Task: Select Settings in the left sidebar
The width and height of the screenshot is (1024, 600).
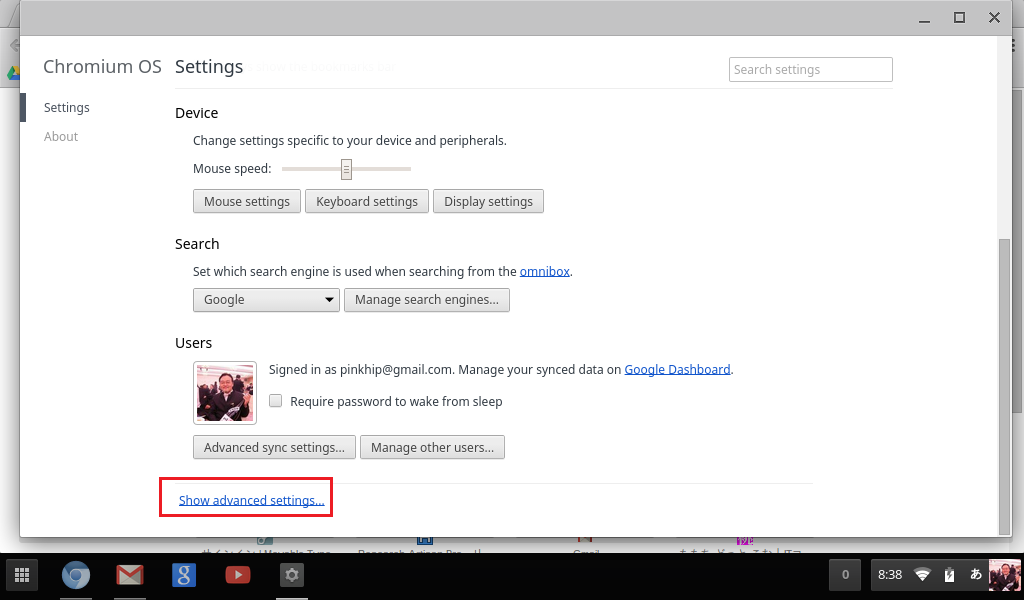Action: point(67,108)
